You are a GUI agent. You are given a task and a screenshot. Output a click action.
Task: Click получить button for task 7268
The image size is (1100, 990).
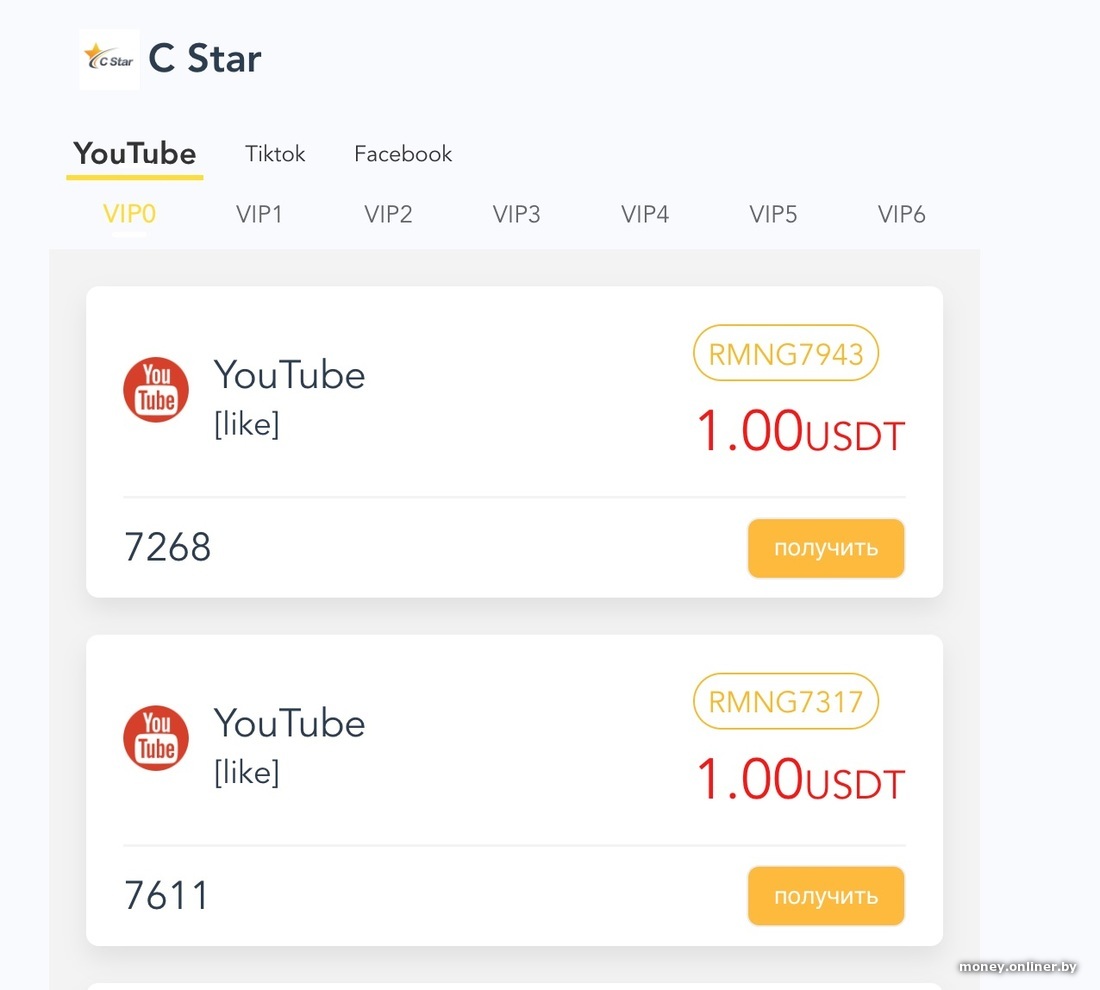coord(826,548)
